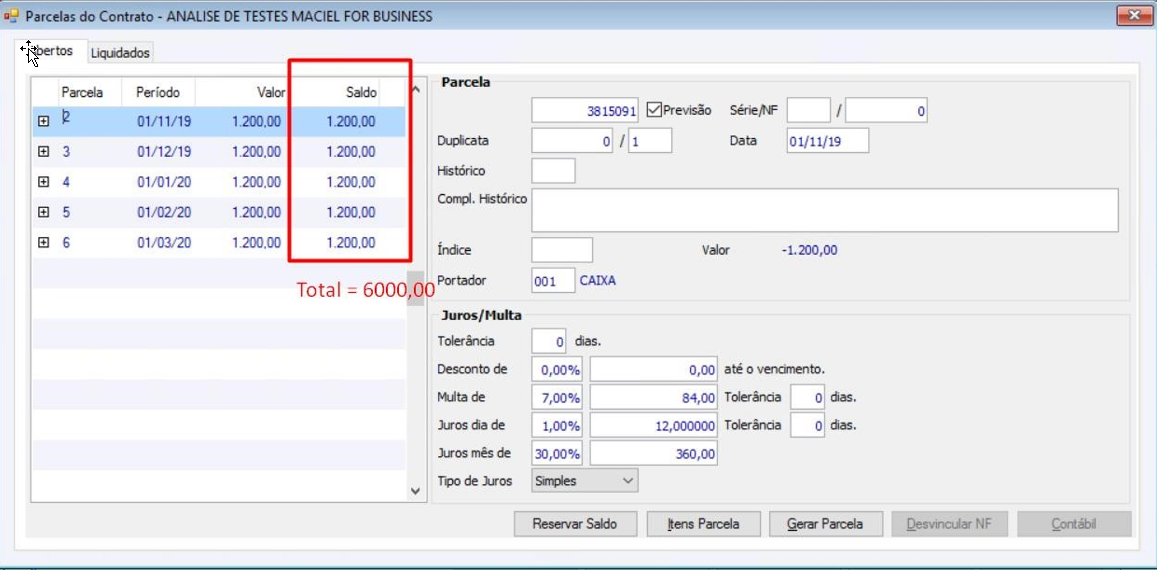Switch to the Liquidados tab
The width and height of the screenshot is (1157, 570).
[x=120, y=53]
